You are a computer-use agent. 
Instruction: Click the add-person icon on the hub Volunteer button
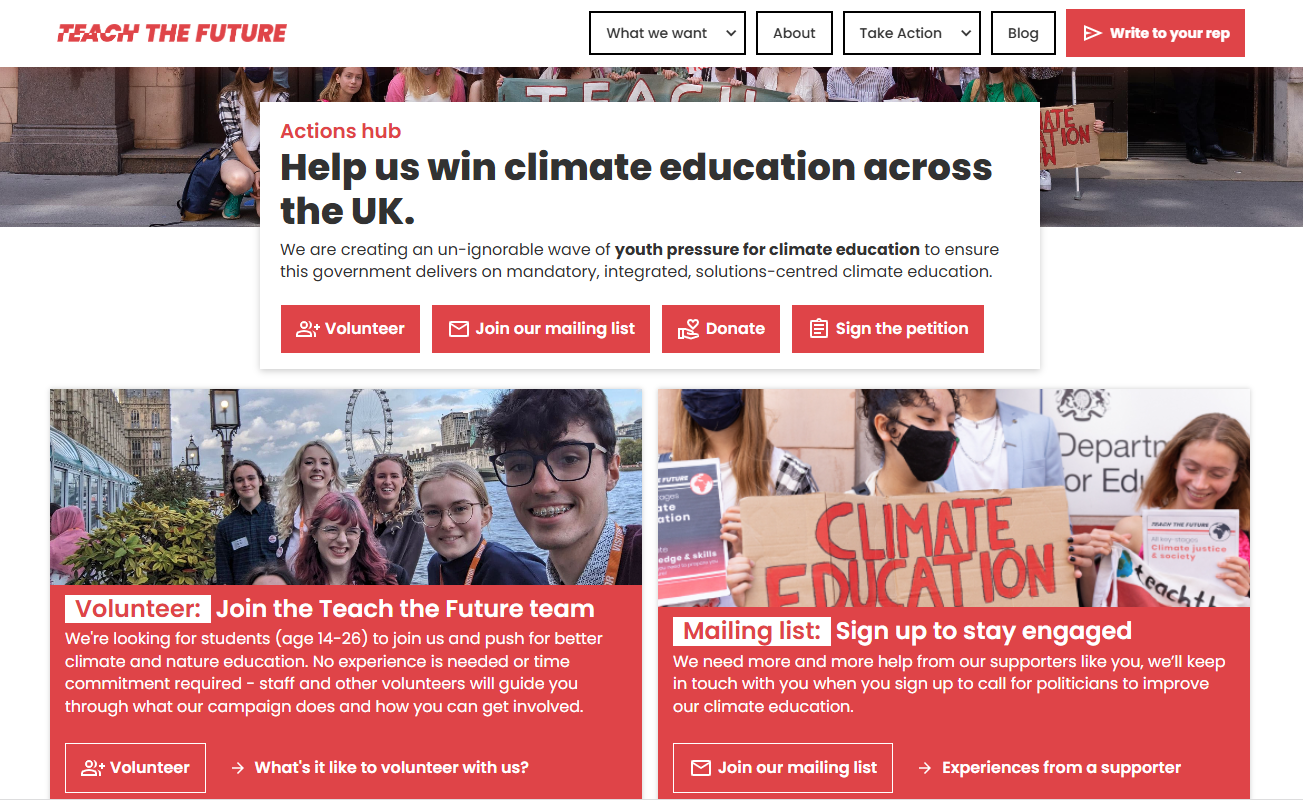coord(308,329)
